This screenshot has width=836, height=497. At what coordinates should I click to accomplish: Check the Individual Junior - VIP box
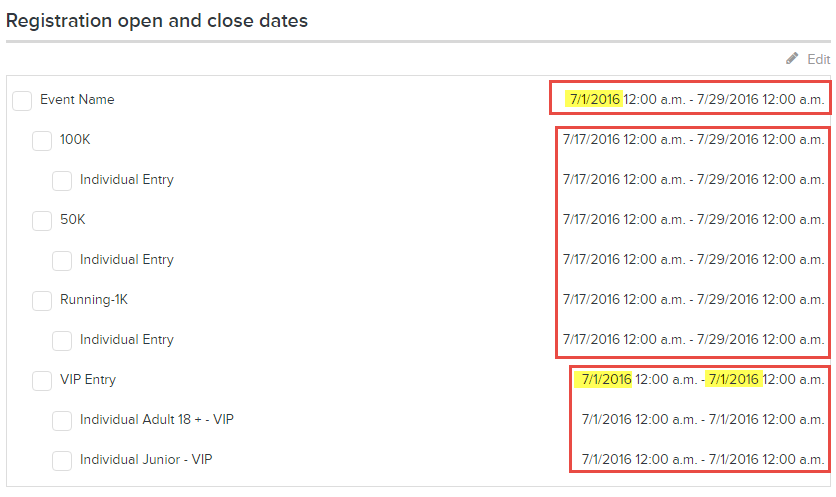coord(62,461)
